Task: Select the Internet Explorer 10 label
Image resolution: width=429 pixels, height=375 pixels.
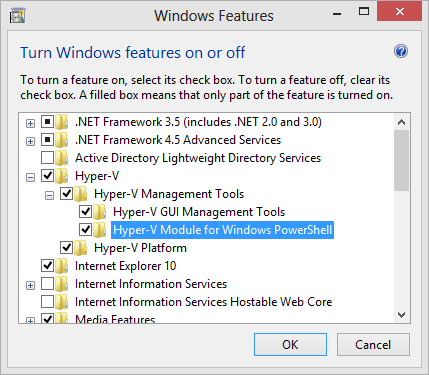Action: coord(126,266)
